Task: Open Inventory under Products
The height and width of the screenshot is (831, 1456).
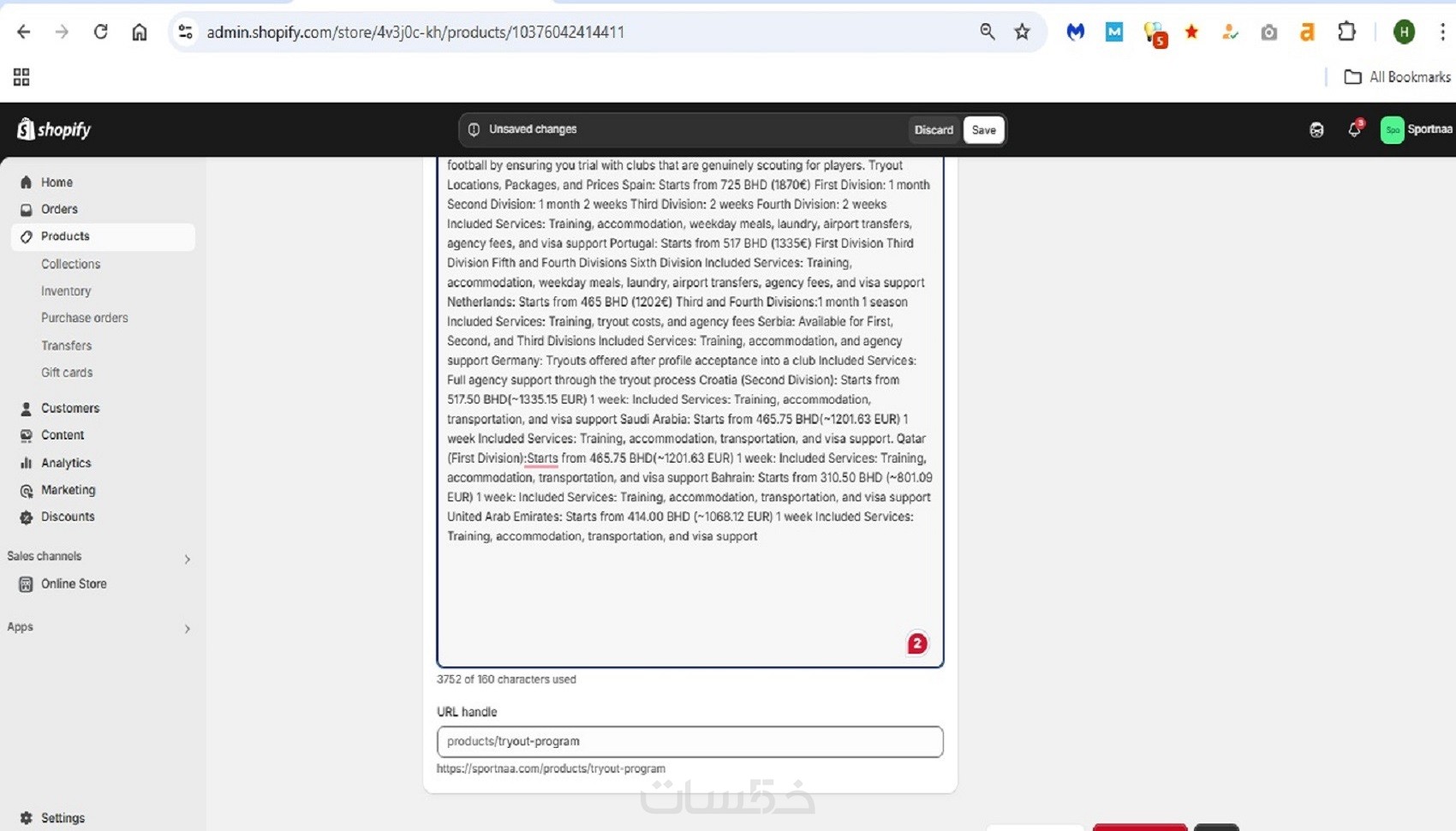Action: [x=66, y=291]
